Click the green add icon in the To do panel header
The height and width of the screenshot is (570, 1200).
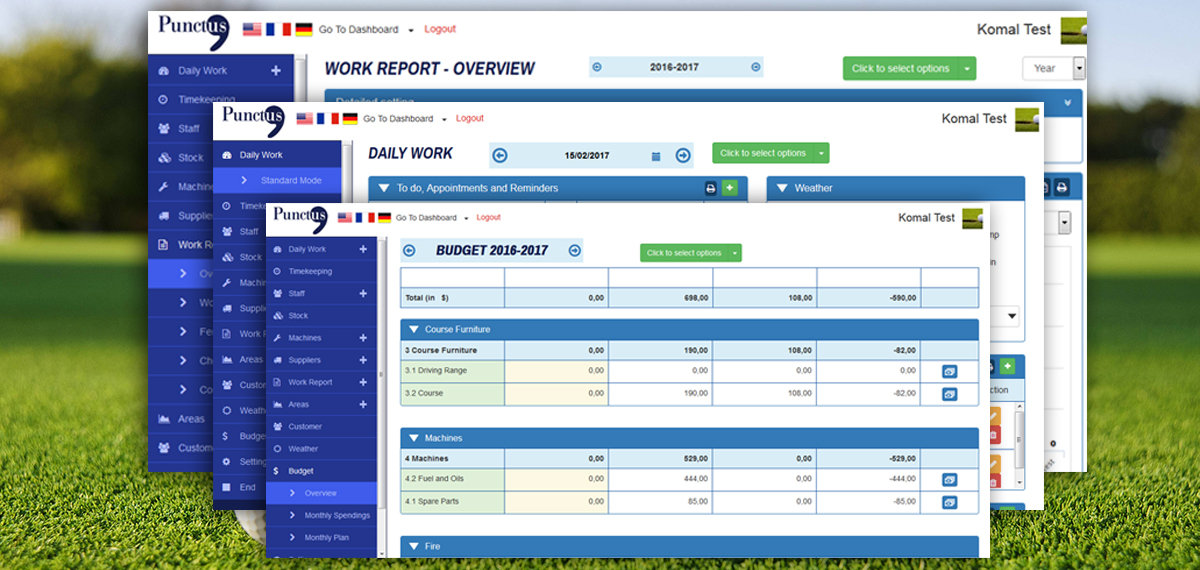729,188
